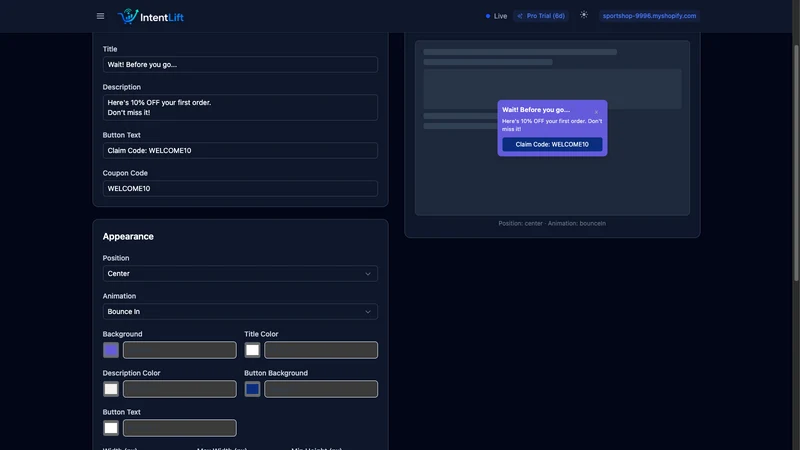Focus the Description text area
This screenshot has height=450, width=800.
[240, 108]
